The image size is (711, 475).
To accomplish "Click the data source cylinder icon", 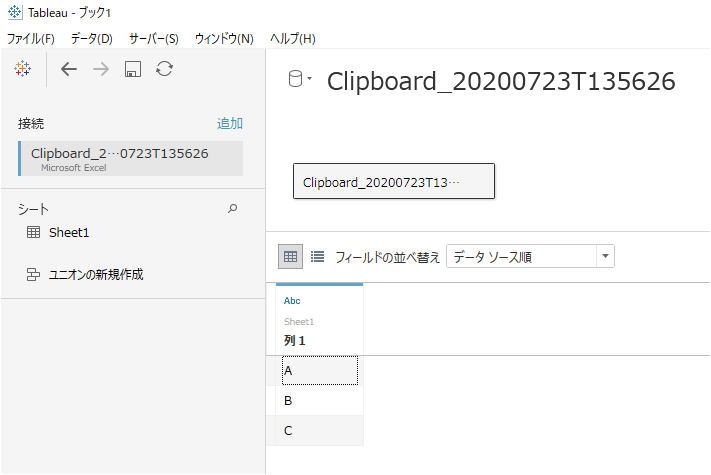I will [295, 79].
